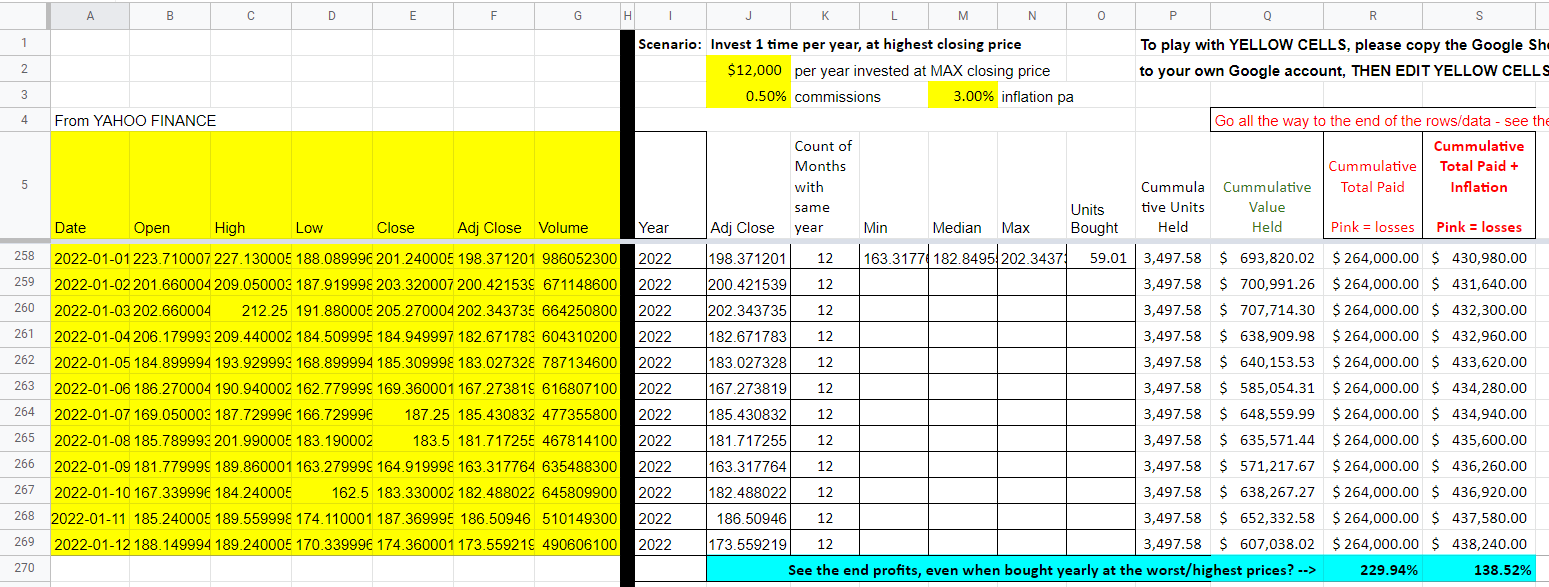Click Close cell 183.5
The width and height of the screenshot is (1549, 587).
pos(413,440)
